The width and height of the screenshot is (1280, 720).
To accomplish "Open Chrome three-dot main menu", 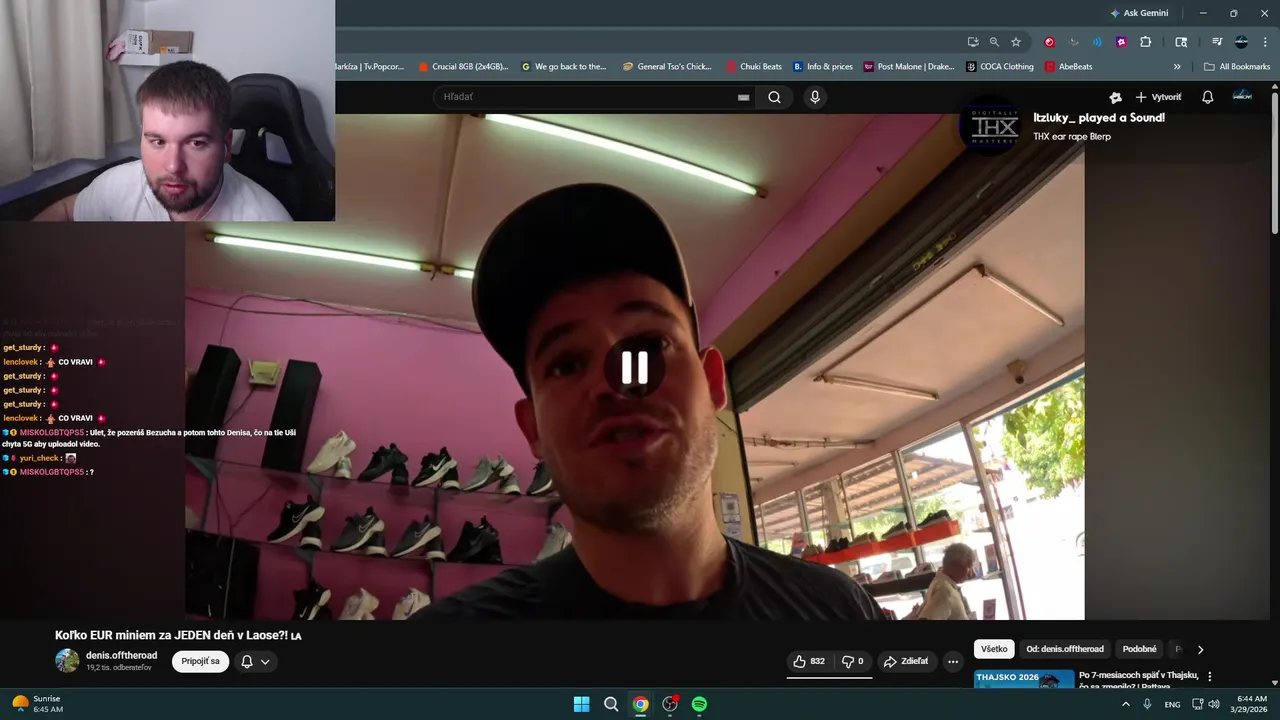I will click(1265, 42).
